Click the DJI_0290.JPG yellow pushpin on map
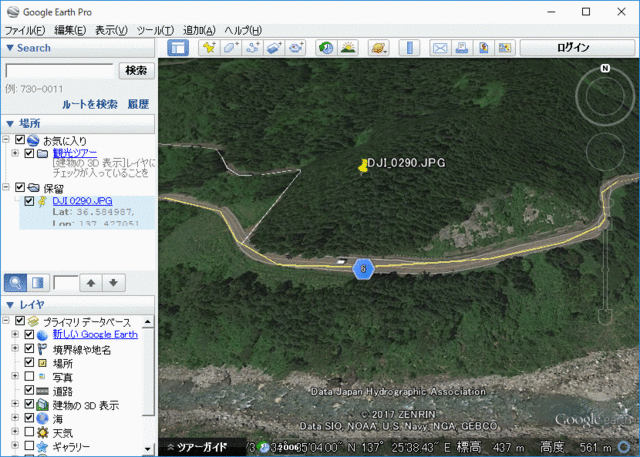Viewport: 640px width, 457px height. coord(362,166)
